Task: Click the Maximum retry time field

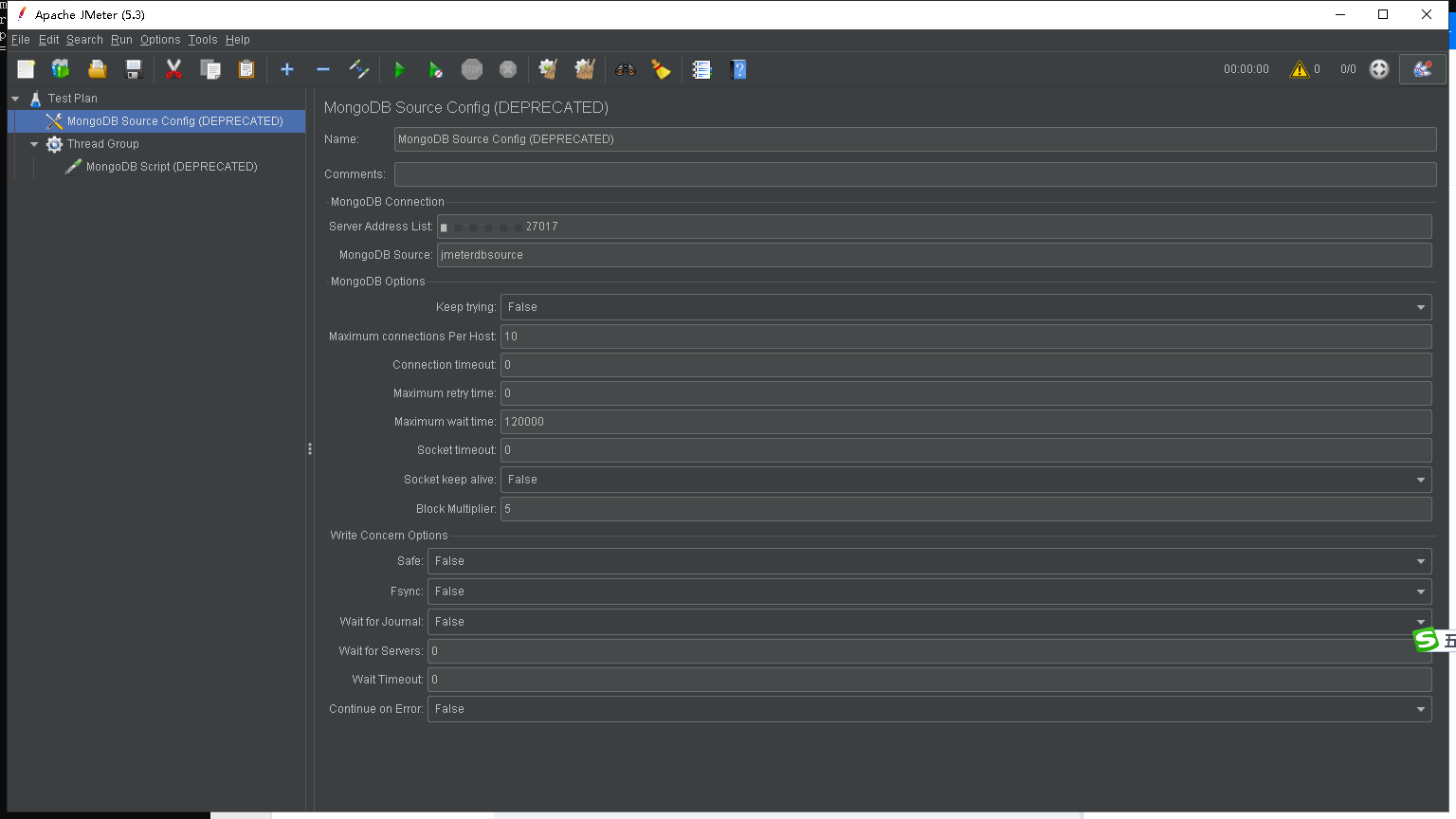Action: click(x=966, y=393)
